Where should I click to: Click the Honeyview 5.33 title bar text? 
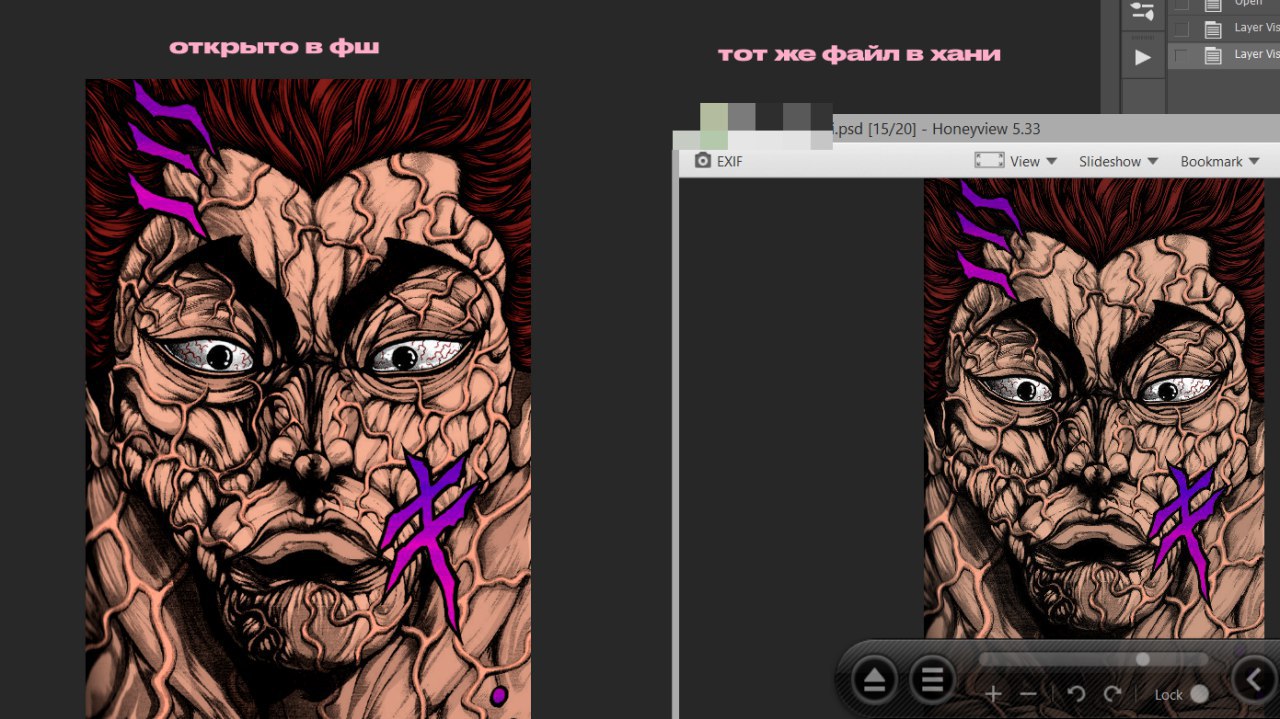pyautogui.click(x=986, y=129)
